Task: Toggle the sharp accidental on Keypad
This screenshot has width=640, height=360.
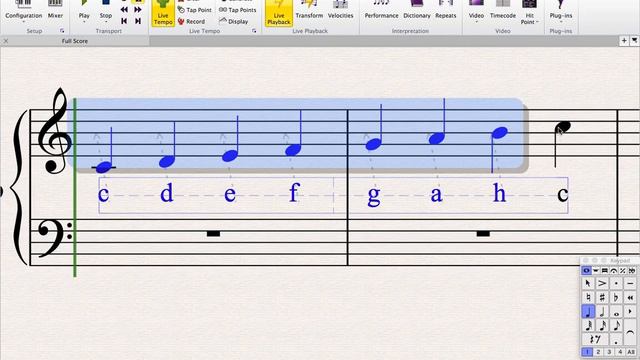Action: [602, 297]
